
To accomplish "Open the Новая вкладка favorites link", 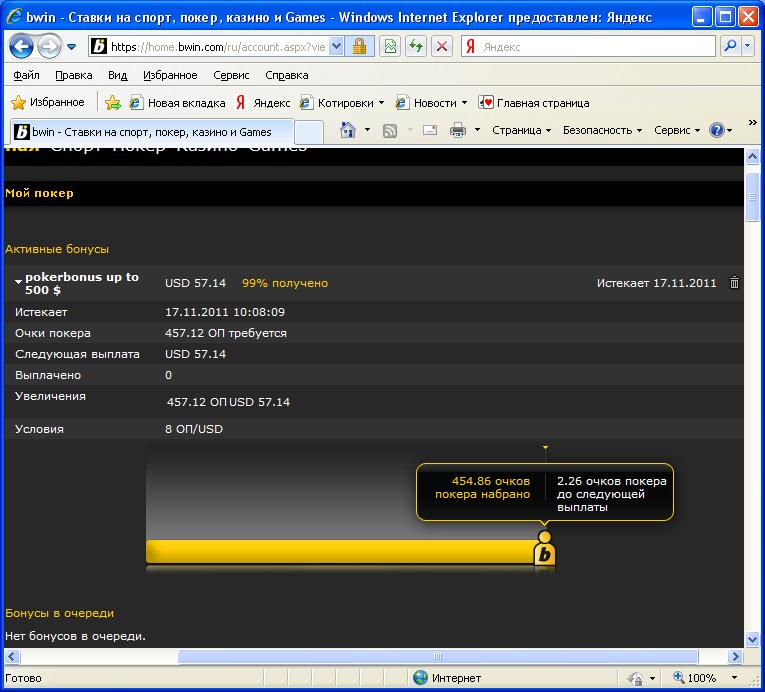I will [178, 103].
